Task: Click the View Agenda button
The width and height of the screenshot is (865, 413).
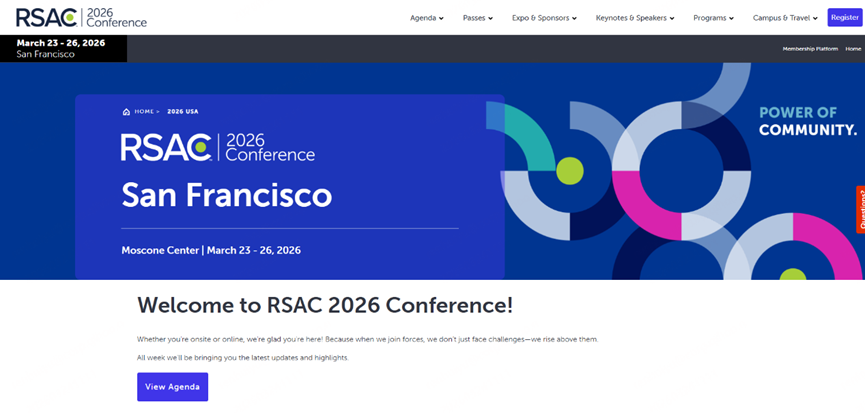Action: 172,387
